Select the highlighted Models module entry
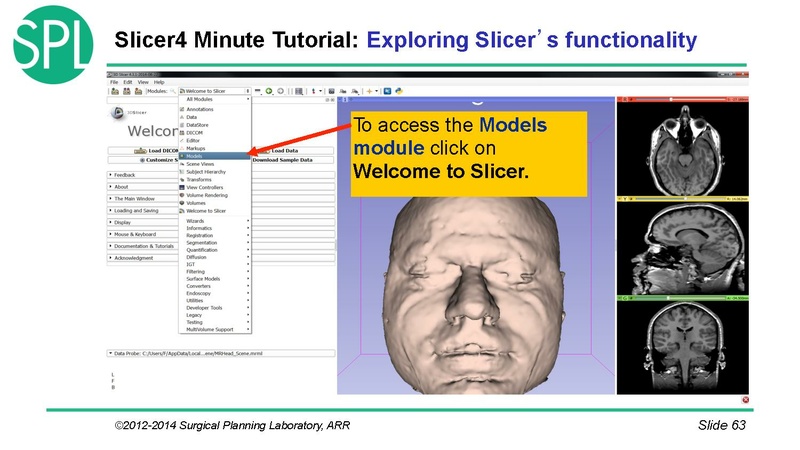The image size is (800, 450). (215, 156)
